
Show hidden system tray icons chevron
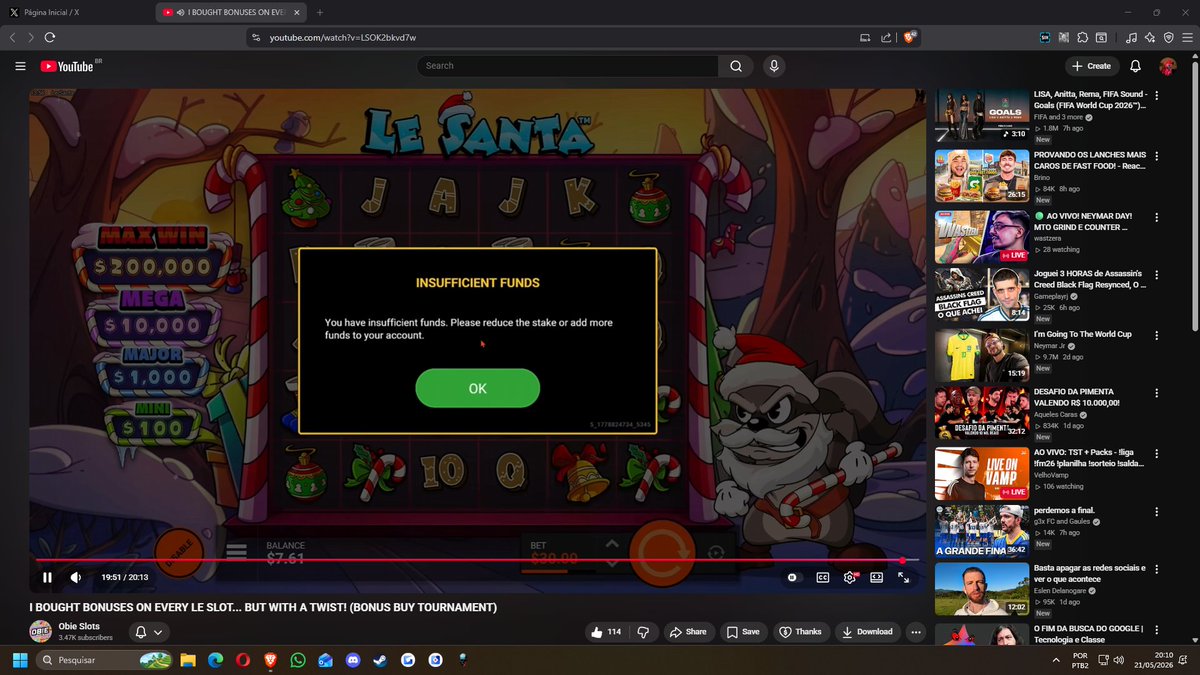[x=1058, y=661]
